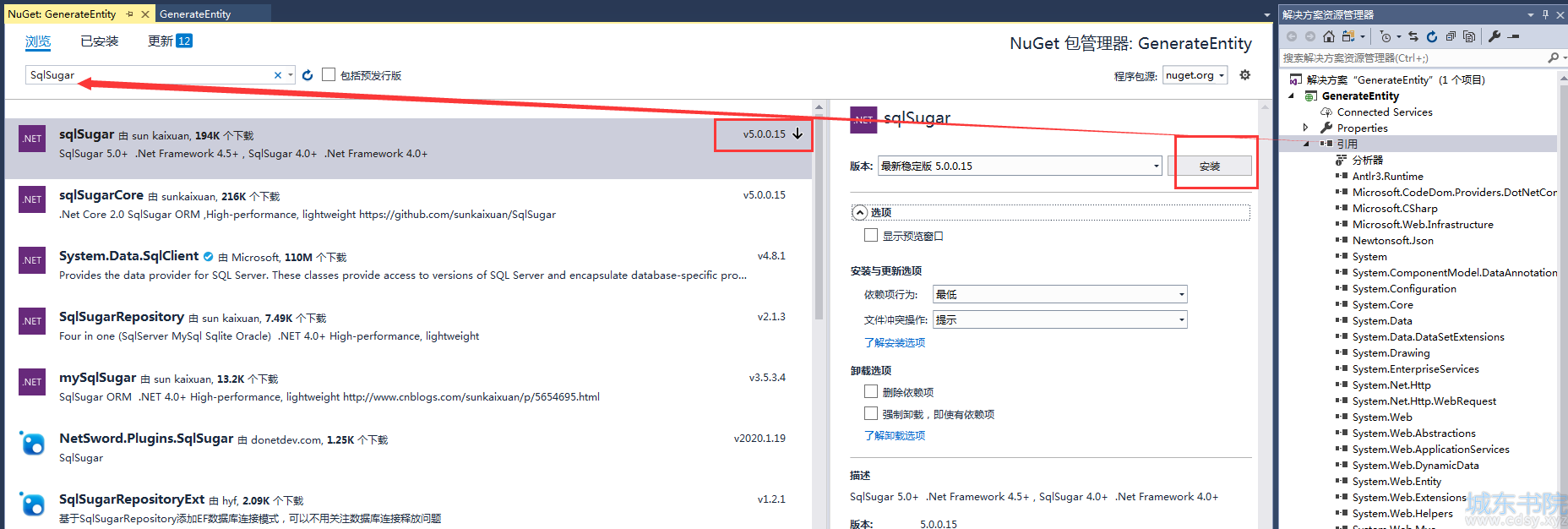Switch to the 更新 tab
Image resolution: width=1568 pixels, height=529 pixels.
170,41
